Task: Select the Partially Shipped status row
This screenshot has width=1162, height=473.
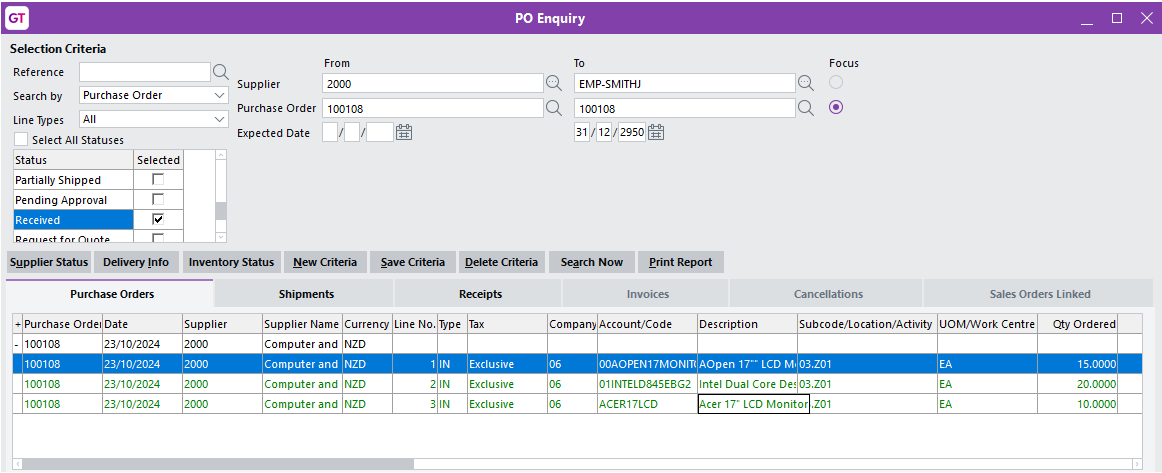Action: 73,179
